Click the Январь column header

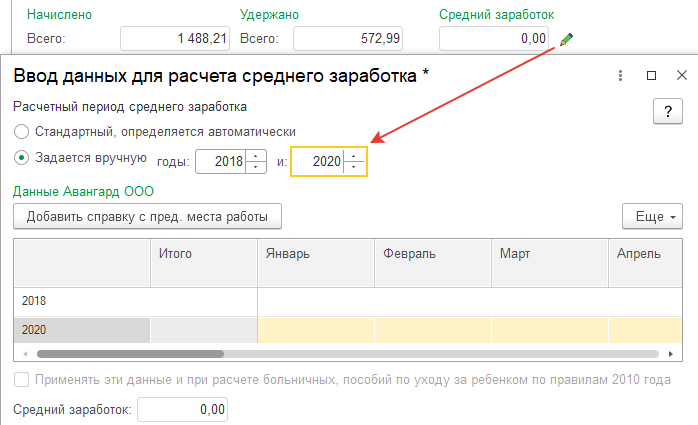point(316,263)
